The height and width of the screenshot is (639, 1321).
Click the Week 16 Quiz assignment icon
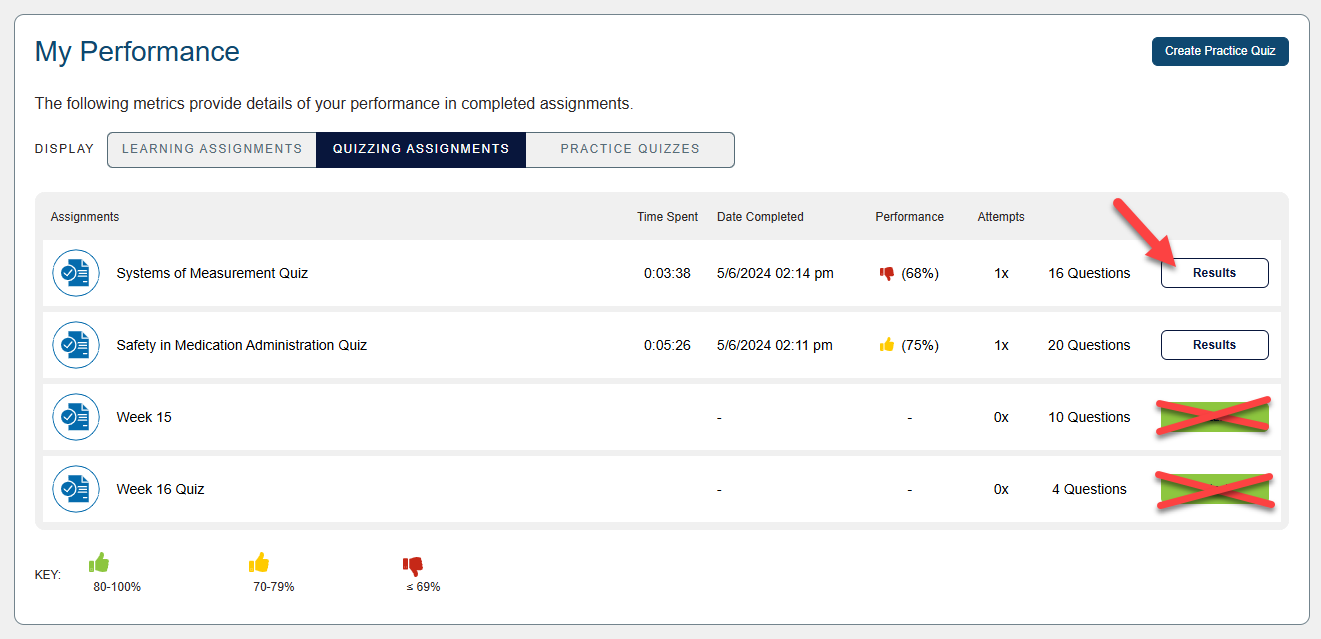point(76,489)
